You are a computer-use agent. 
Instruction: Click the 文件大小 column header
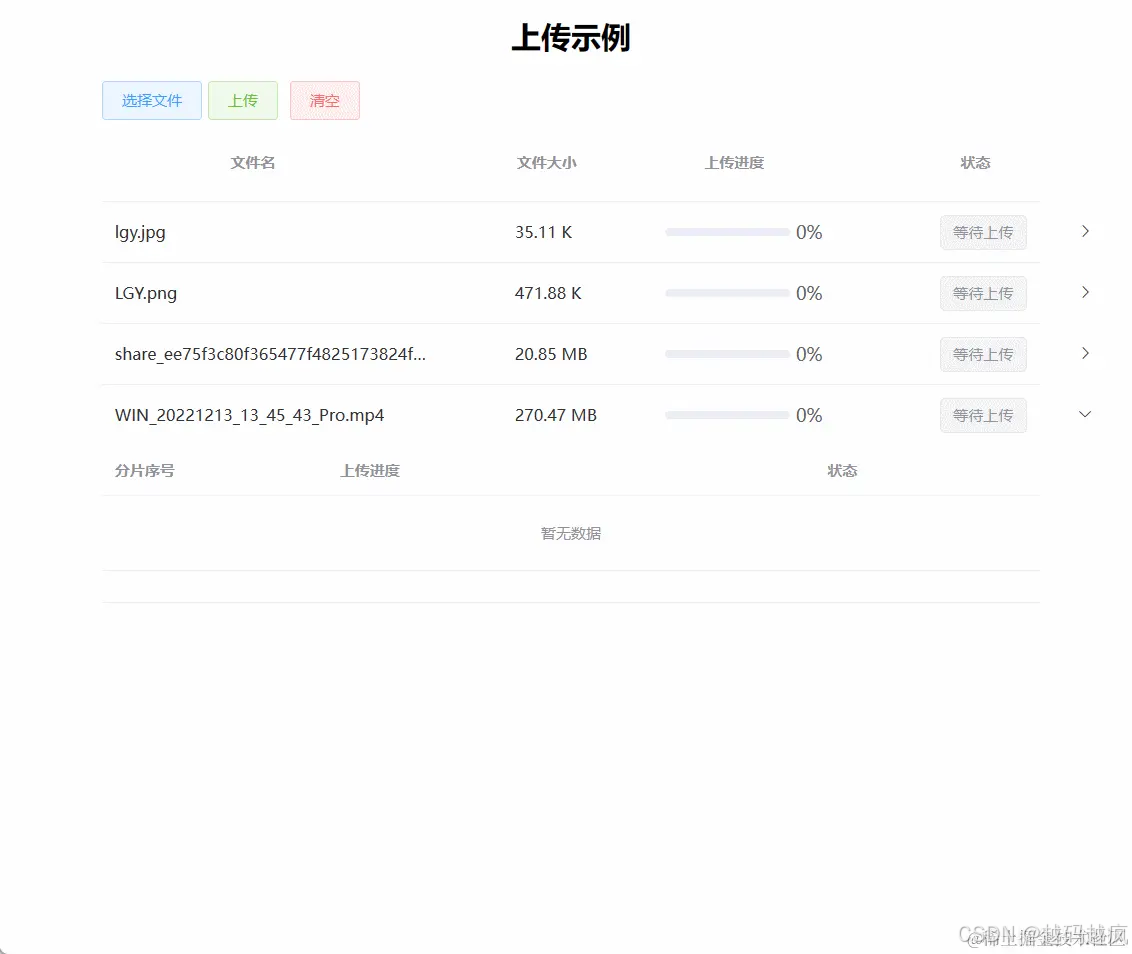coord(546,162)
